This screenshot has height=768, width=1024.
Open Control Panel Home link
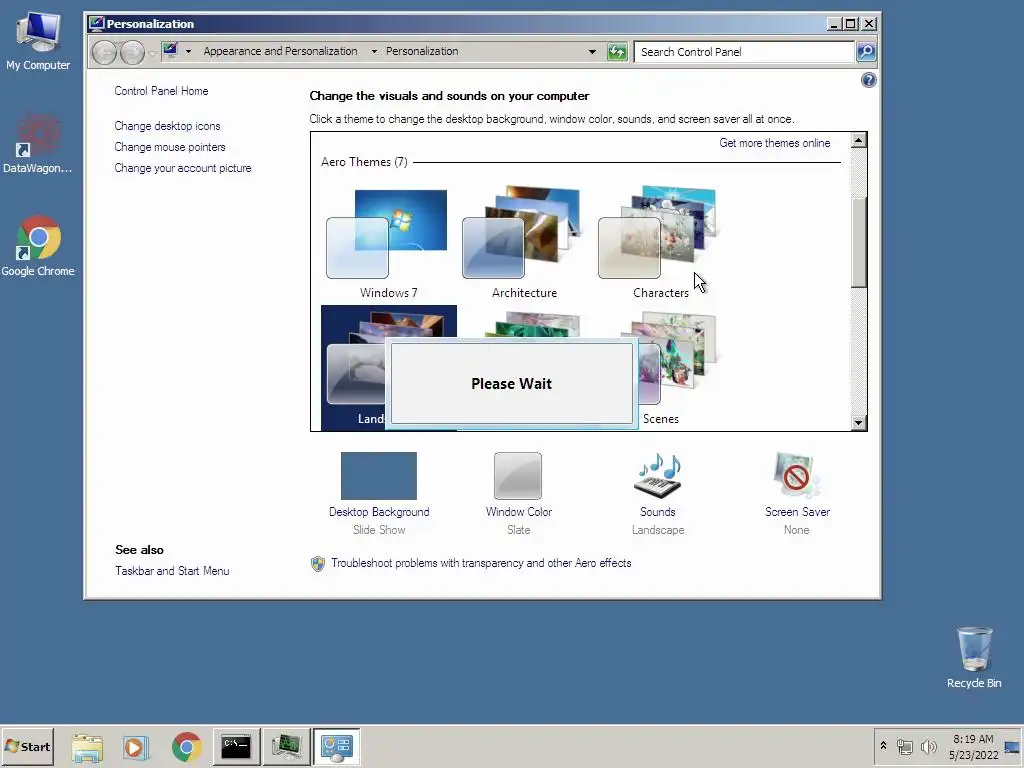161,91
